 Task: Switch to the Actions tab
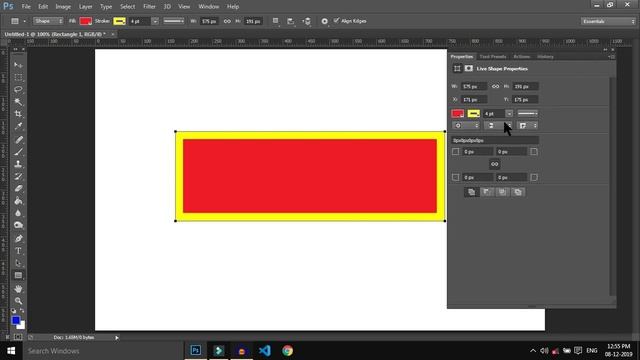click(522, 57)
